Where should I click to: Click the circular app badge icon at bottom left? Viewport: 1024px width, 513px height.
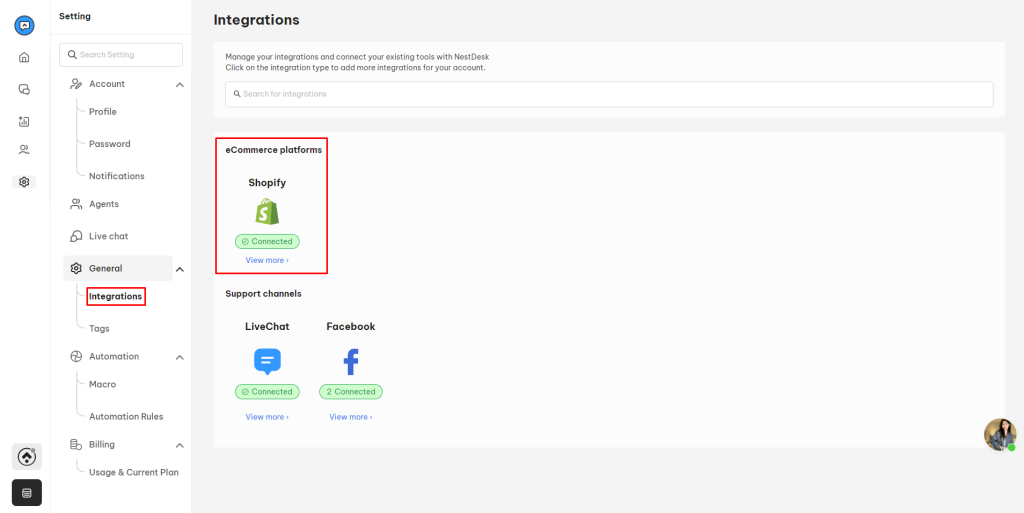(27, 457)
